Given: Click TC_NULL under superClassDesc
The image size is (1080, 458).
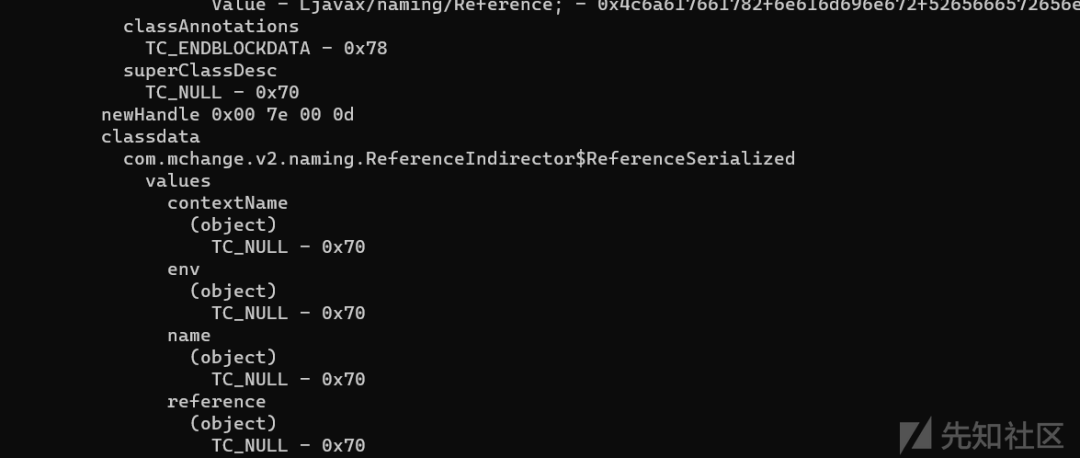Looking at the screenshot, I should pyautogui.click(x=222, y=93).
